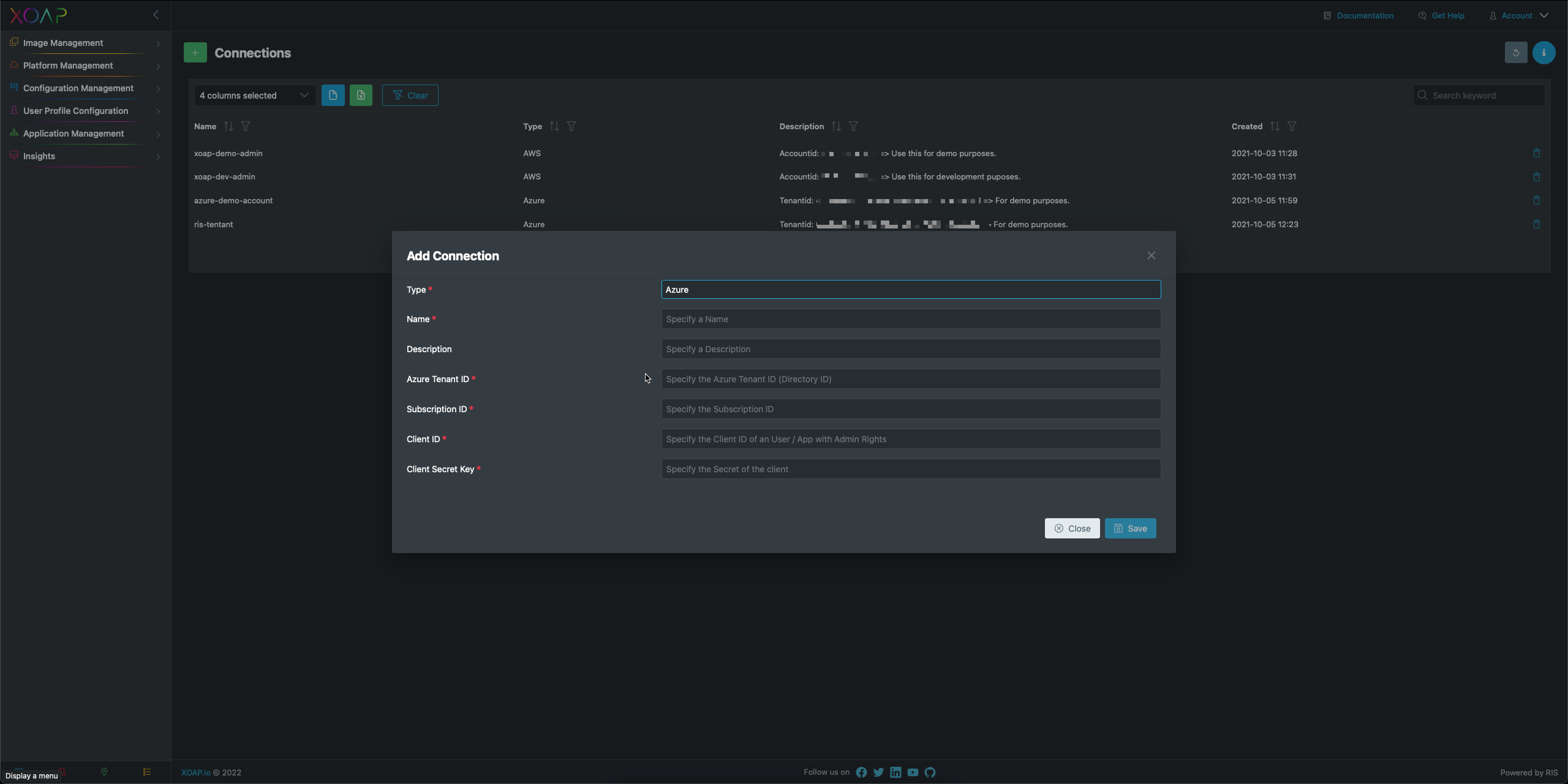Image resolution: width=1568 pixels, height=784 pixels.
Task: Expand Configuration Management in sidebar
Action: (x=86, y=88)
